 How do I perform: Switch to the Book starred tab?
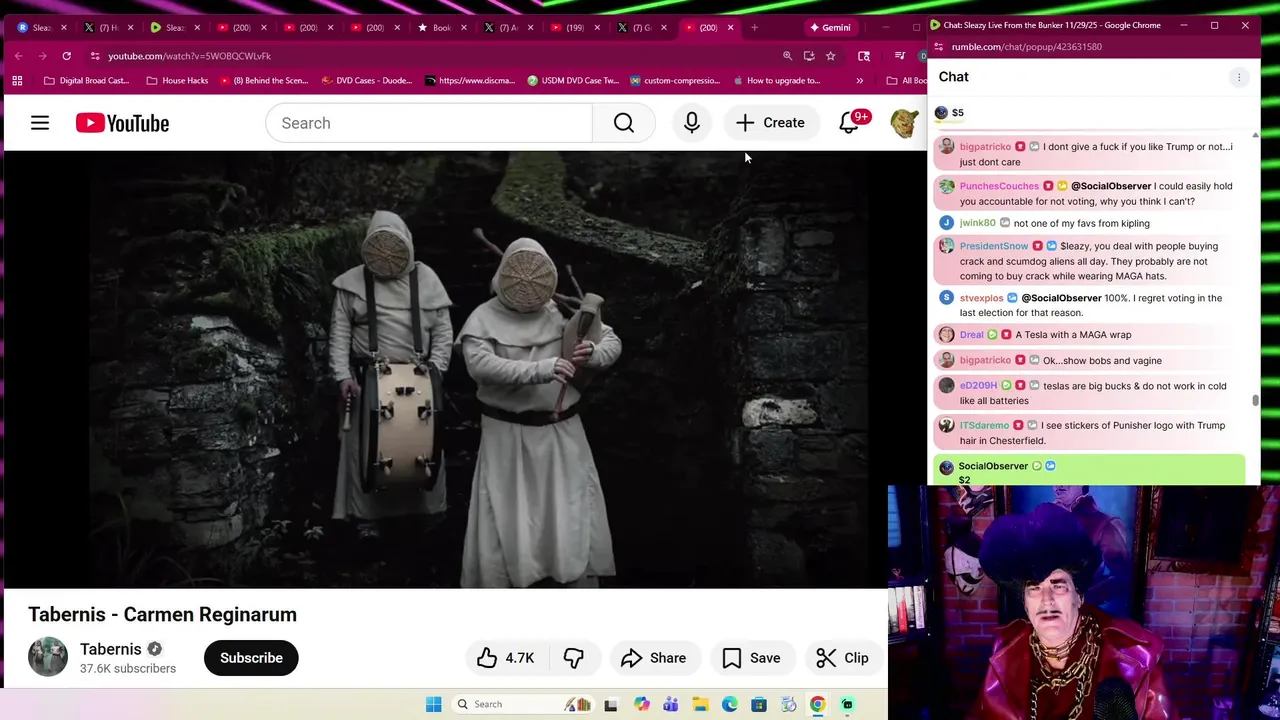pyautogui.click(x=434, y=27)
